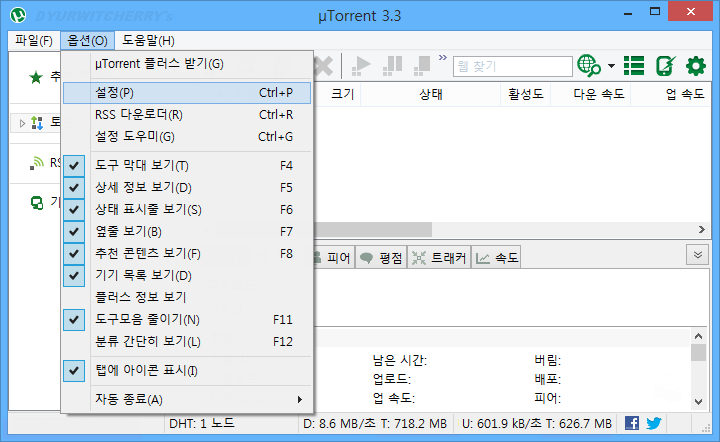720x442 pixels.
Task: Click the stop torrent toolbar icon
Action: [x=422, y=66]
